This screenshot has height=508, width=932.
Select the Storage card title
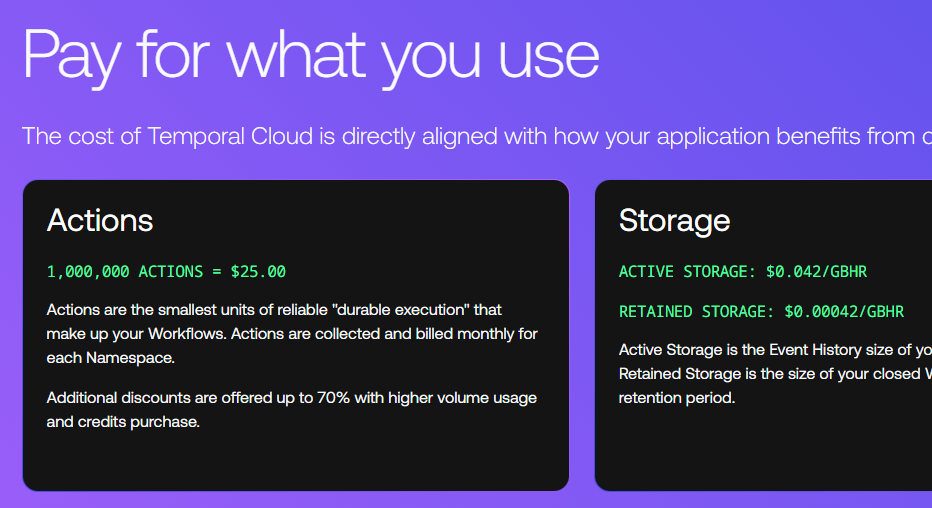pyautogui.click(x=675, y=220)
